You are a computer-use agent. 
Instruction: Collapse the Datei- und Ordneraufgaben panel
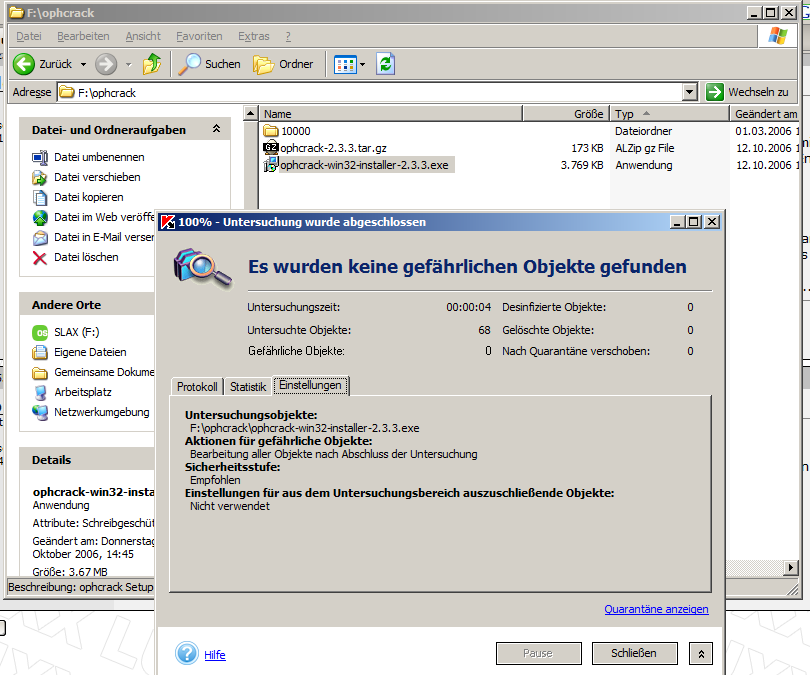[x=216, y=129]
